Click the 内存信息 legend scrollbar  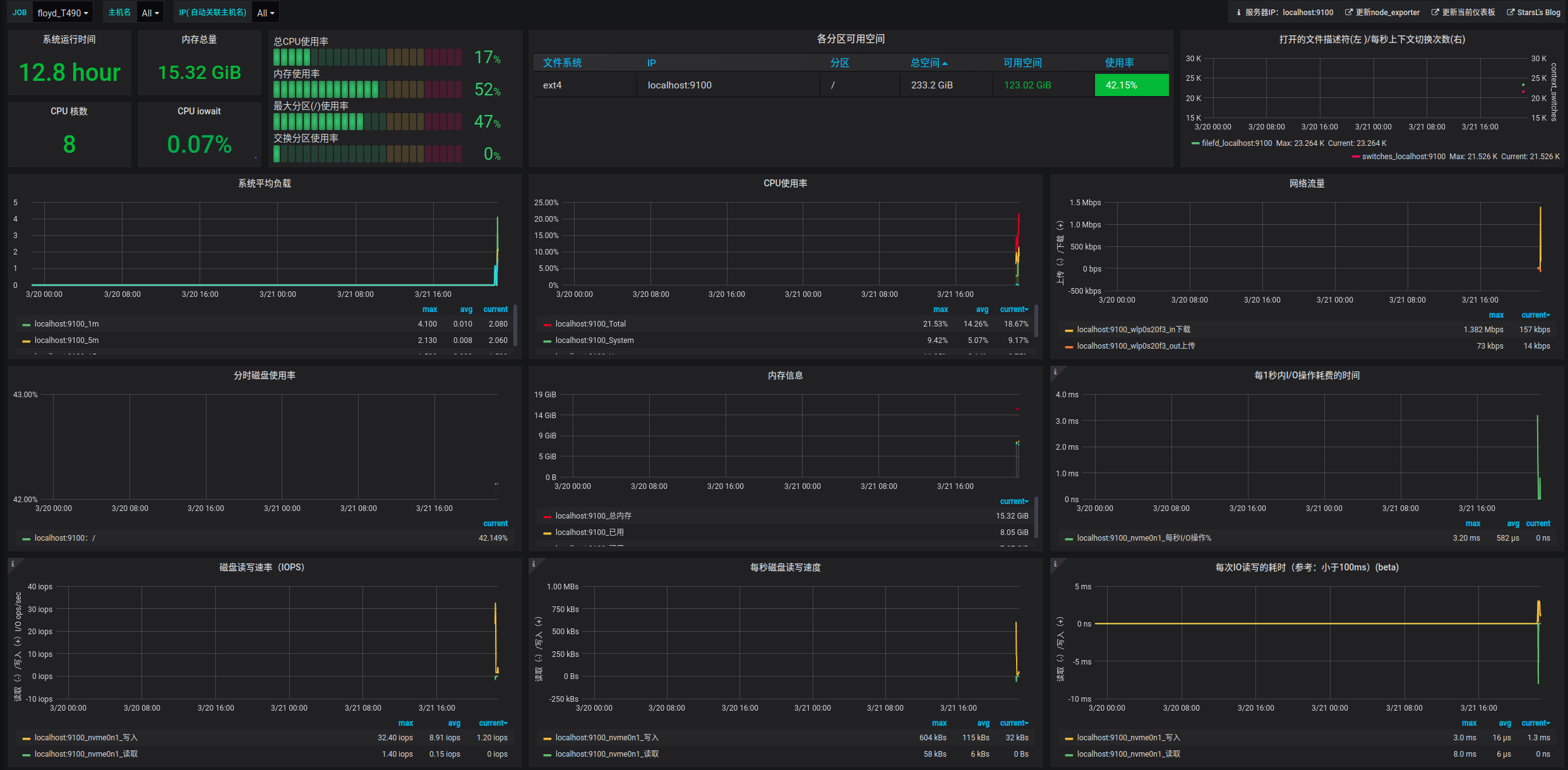(x=1036, y=517)
